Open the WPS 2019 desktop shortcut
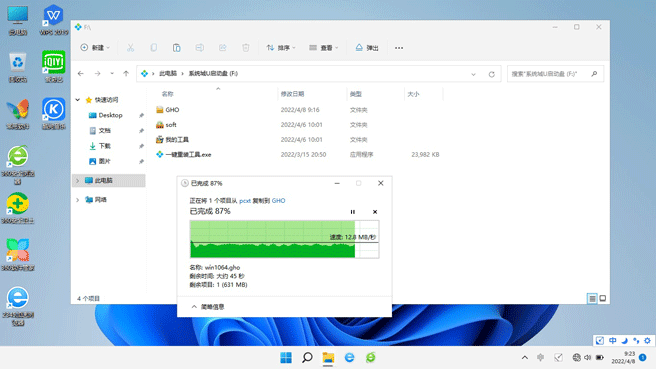This screenshot has height=369, width=656. (x=54, y=20)
